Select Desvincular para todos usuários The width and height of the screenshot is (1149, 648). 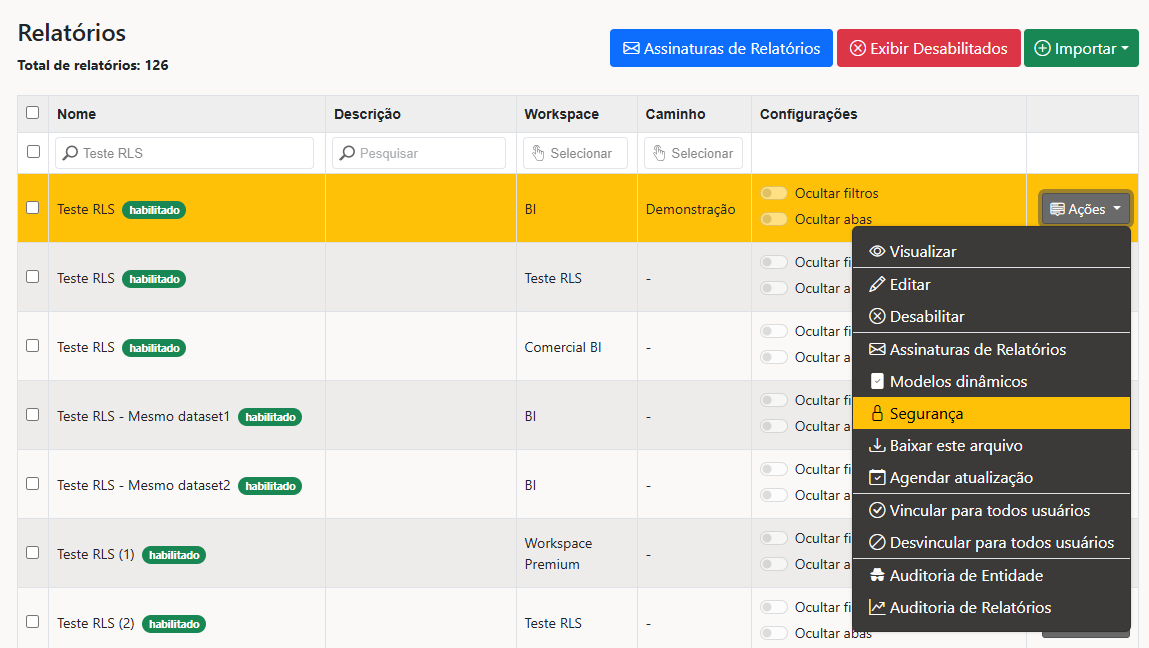pyautogui.click(x=991, y=543)
